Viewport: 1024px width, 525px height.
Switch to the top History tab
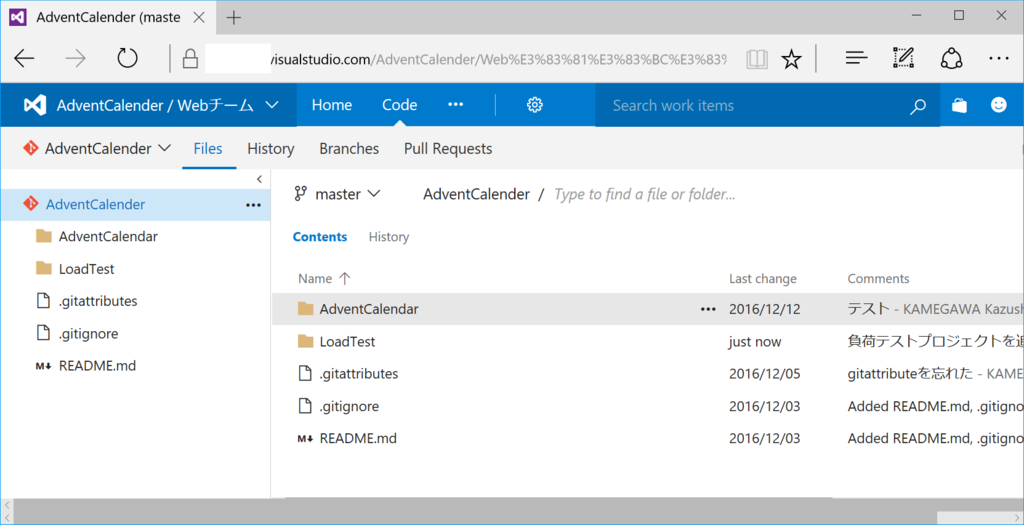point(270,149)
